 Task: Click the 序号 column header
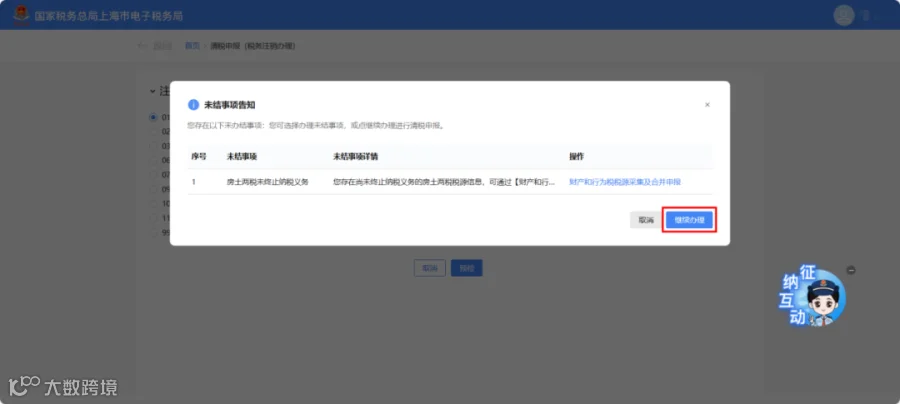click(x=199, y=156)
